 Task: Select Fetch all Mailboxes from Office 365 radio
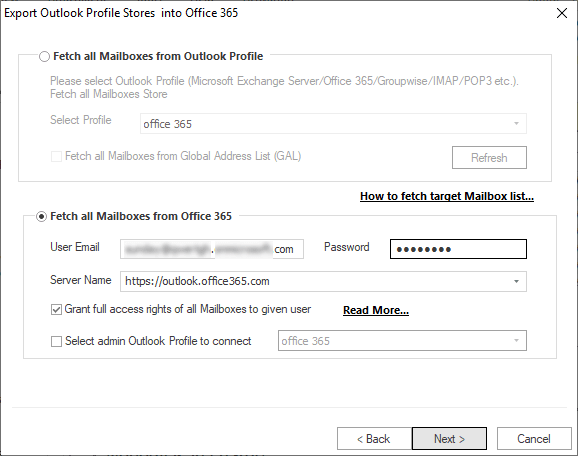click(41, 217)
